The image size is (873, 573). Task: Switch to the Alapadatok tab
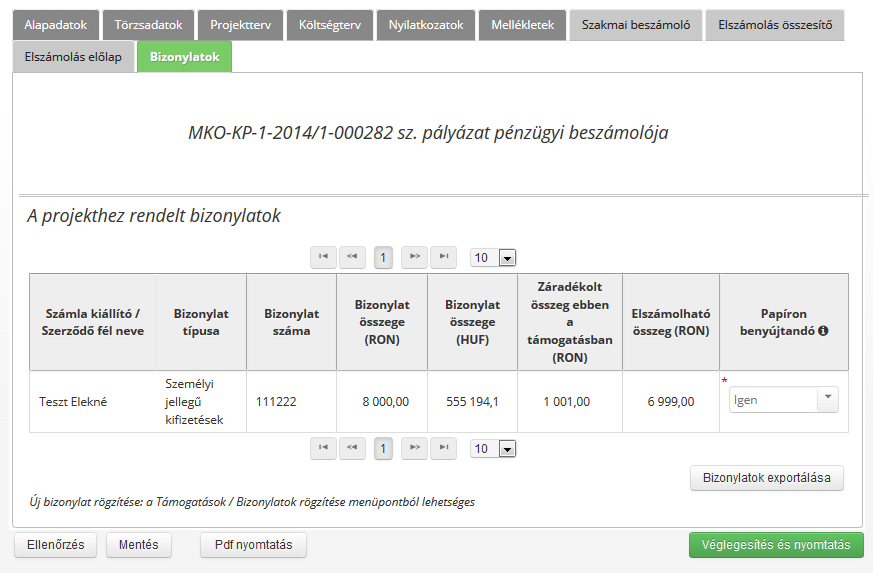pyautogui.click(x=56, y=25)
